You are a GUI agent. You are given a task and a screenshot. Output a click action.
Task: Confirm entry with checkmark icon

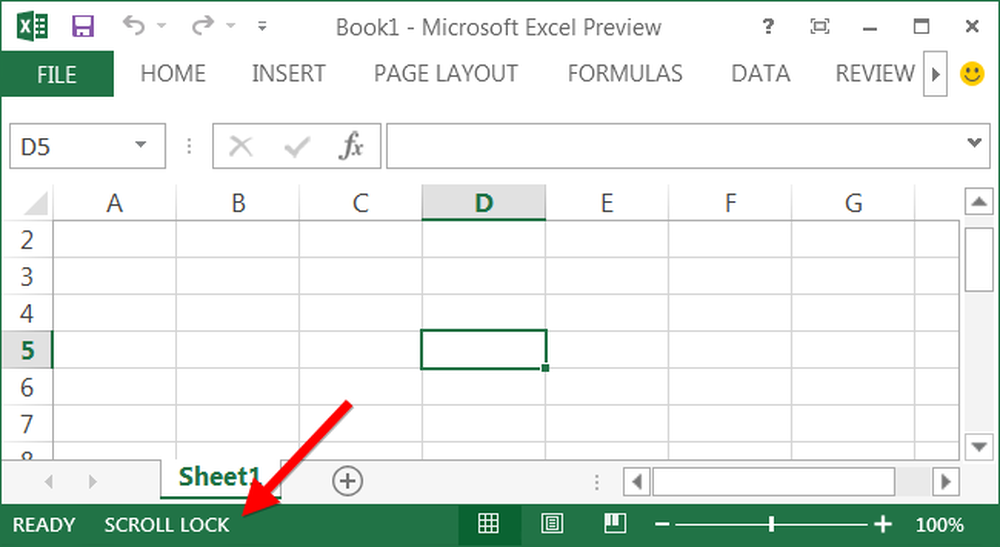(x=297, y=147)
